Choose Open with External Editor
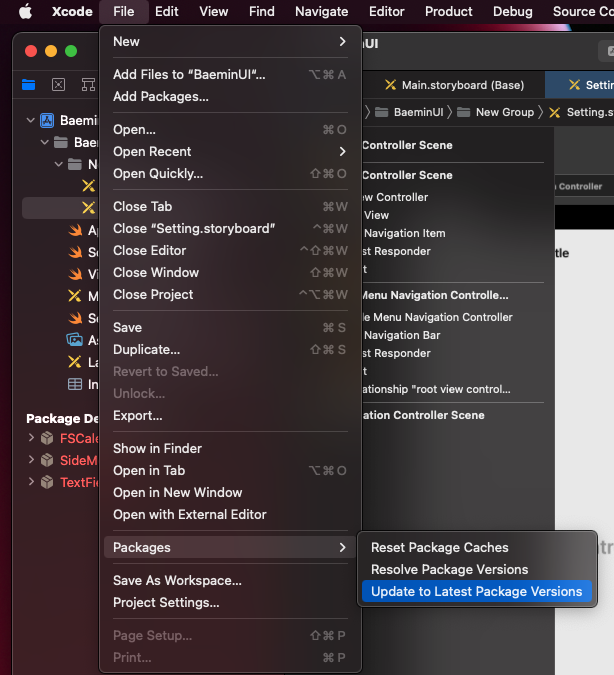 click(x=230, y=514)
